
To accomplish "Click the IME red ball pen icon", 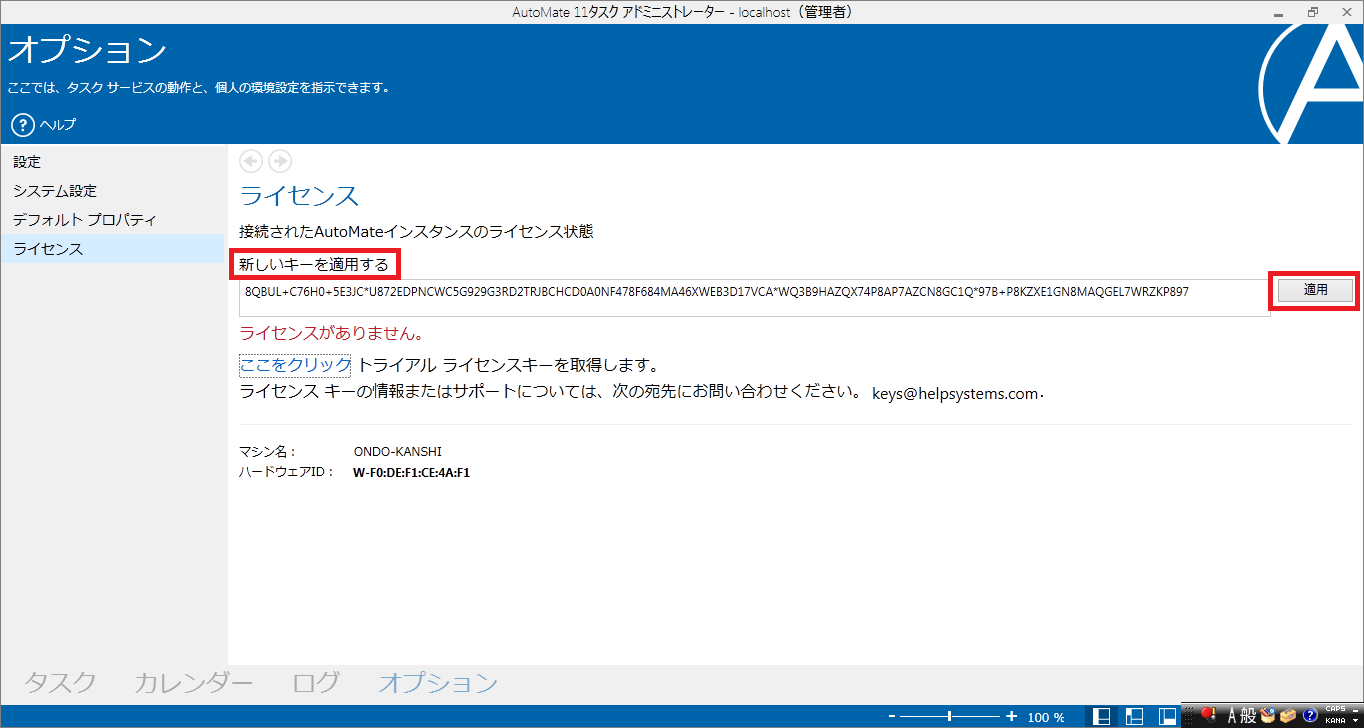I will pos(1208,715).
